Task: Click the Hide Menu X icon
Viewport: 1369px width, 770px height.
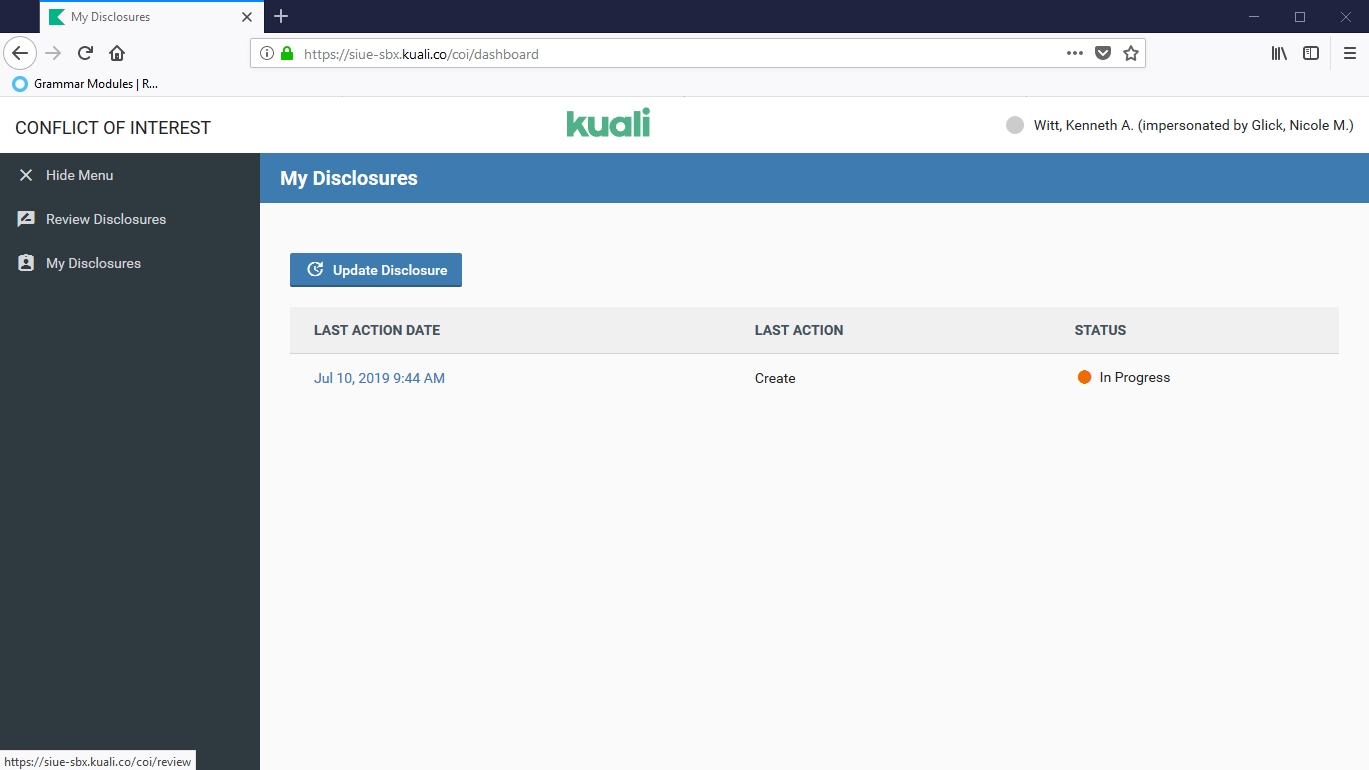Action: pos(26,175)
